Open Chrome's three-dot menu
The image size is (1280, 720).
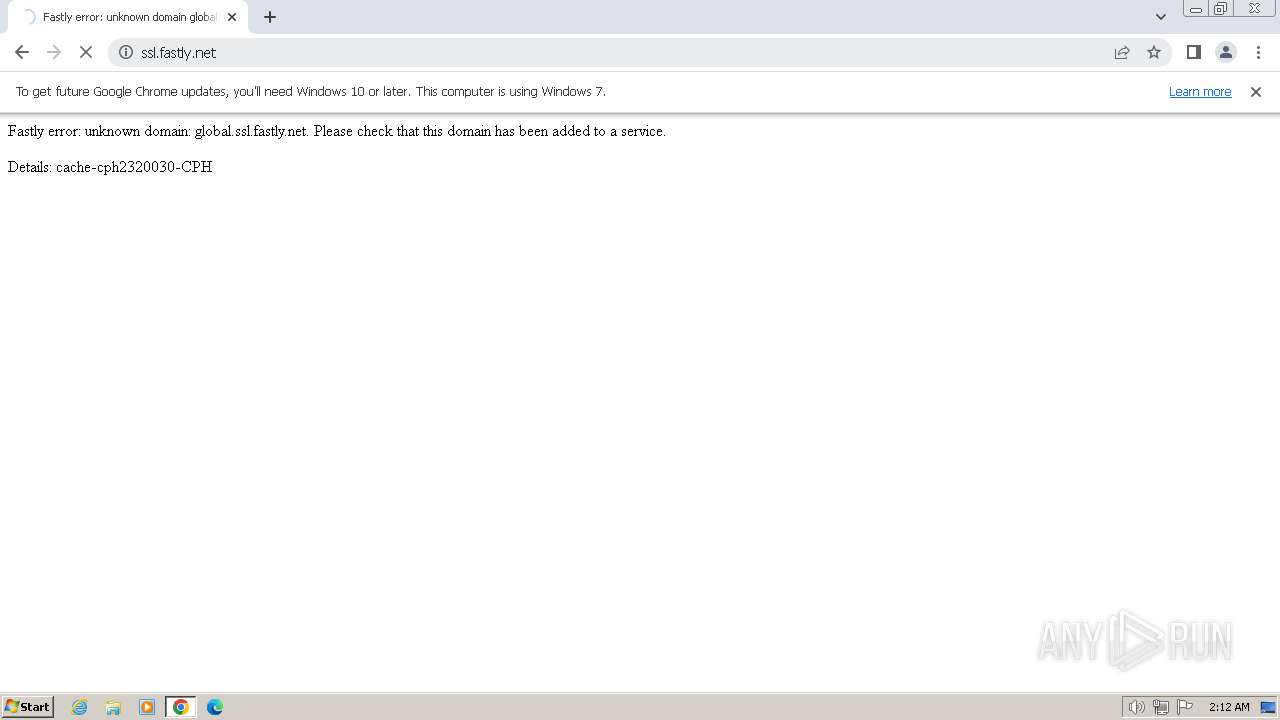(x=1258, y=52)
